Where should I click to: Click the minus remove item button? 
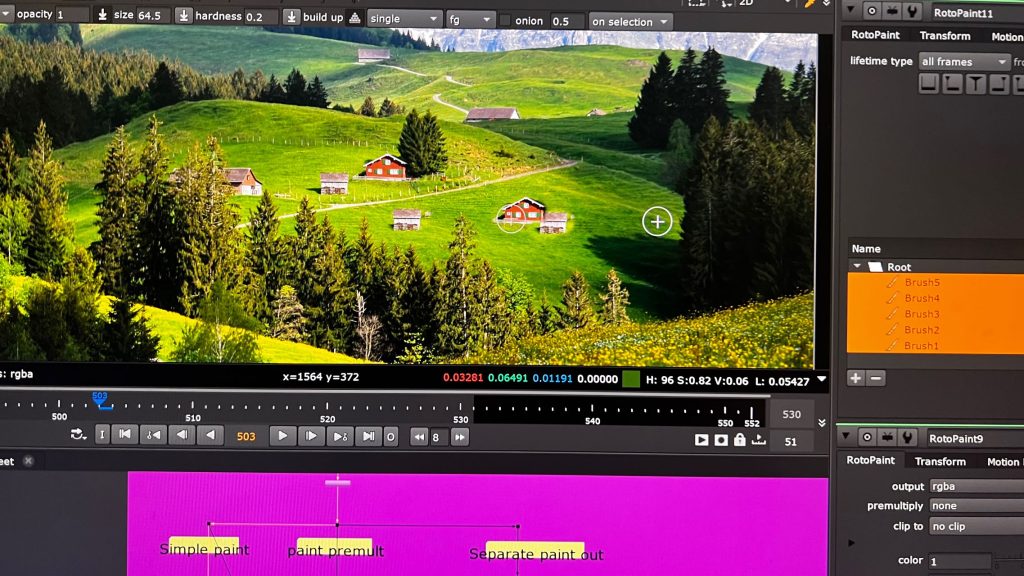point(876,377)
